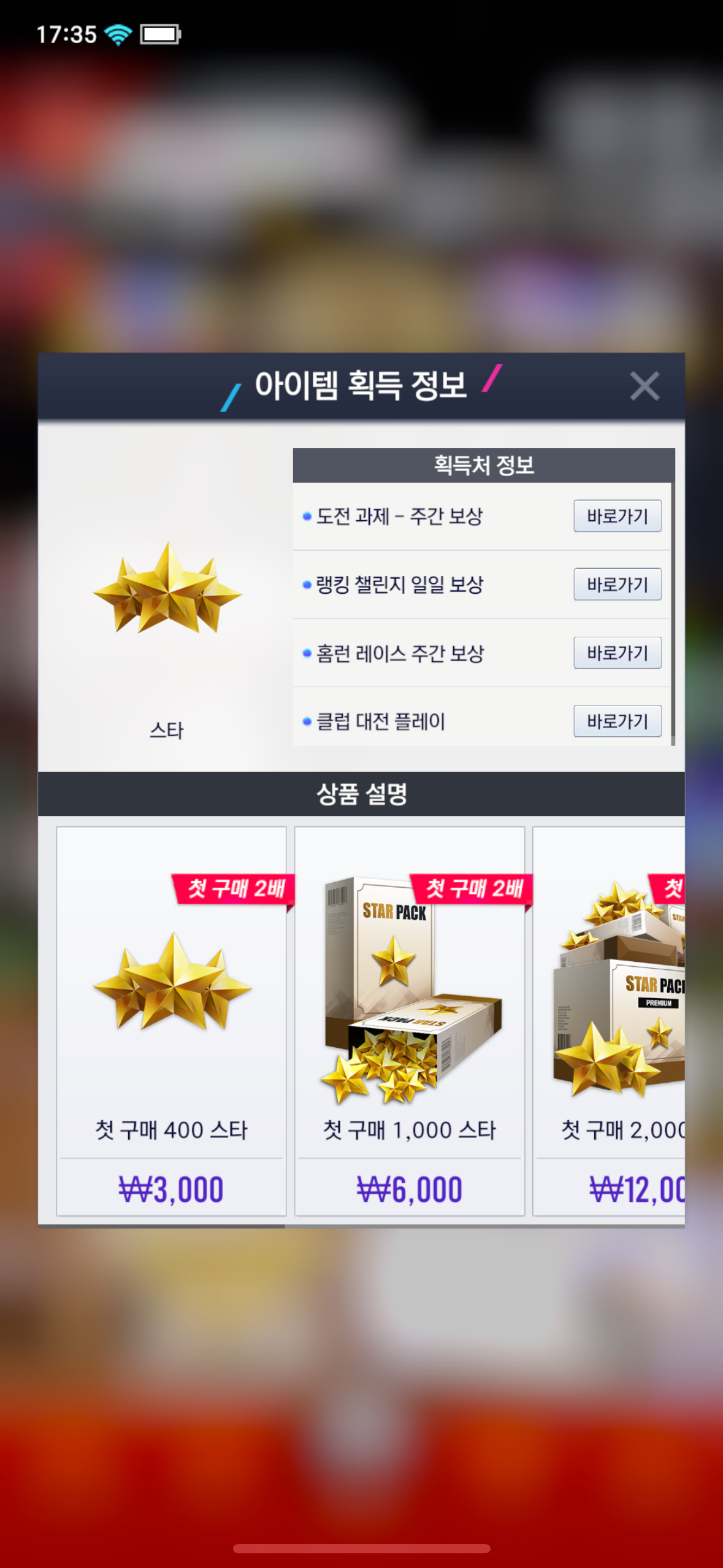Go to 도전 과제 - 주간 보상 via 바로가기

[x=617, y=515]
